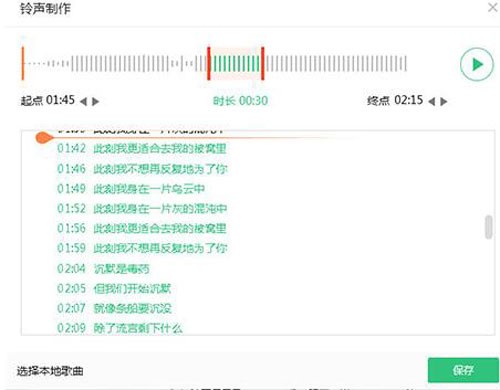Select lyric line 02:05 但我们开始沉默
Screen dimensions: 500x390
click(x=114, y=288)
